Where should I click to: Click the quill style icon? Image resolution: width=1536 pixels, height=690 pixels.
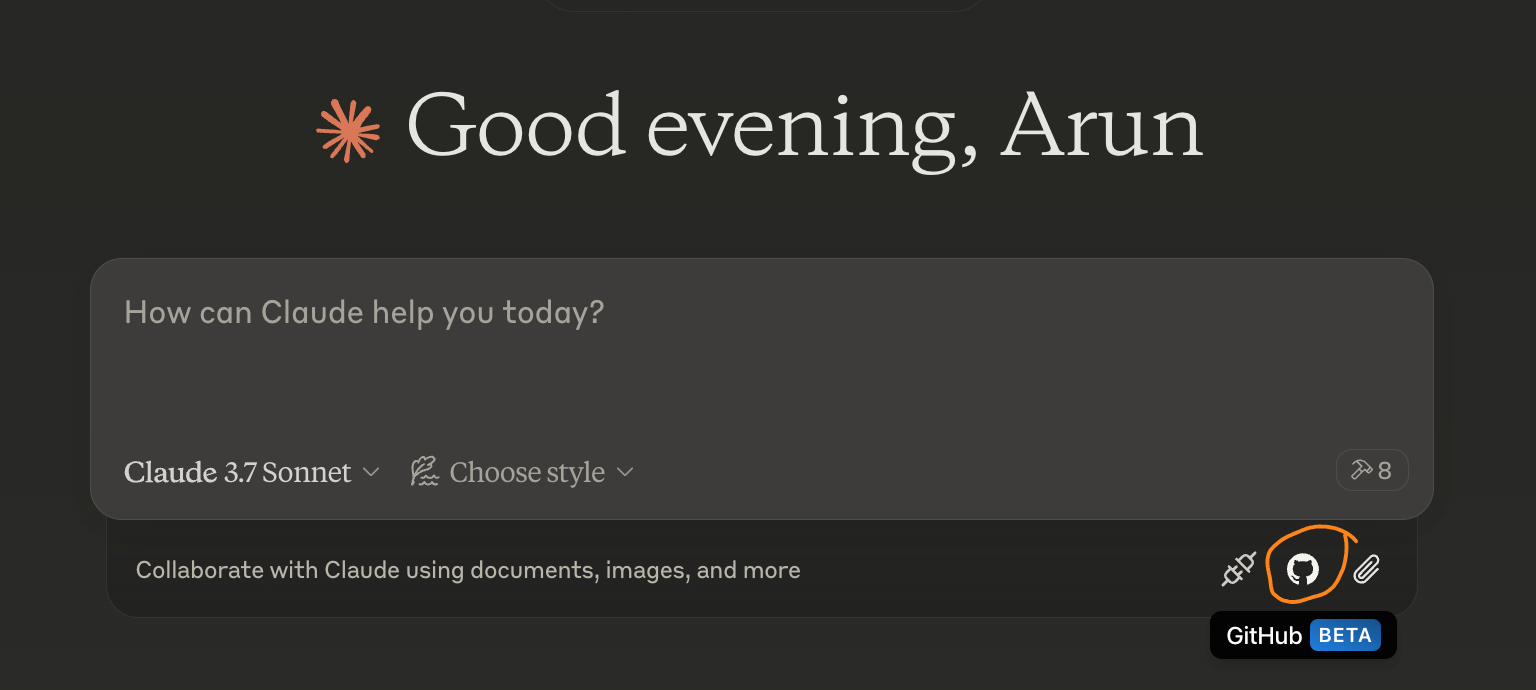(x=425, y=472)
